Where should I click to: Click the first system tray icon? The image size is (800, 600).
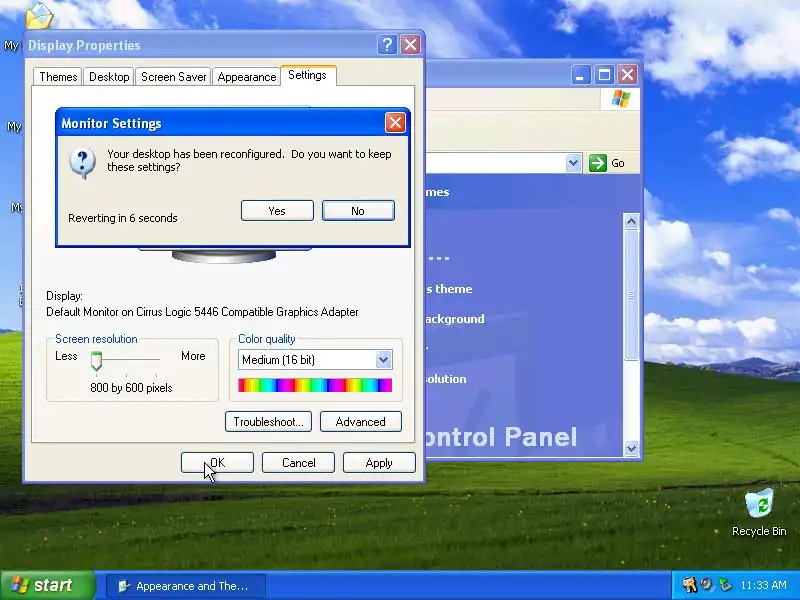(689, 585)
